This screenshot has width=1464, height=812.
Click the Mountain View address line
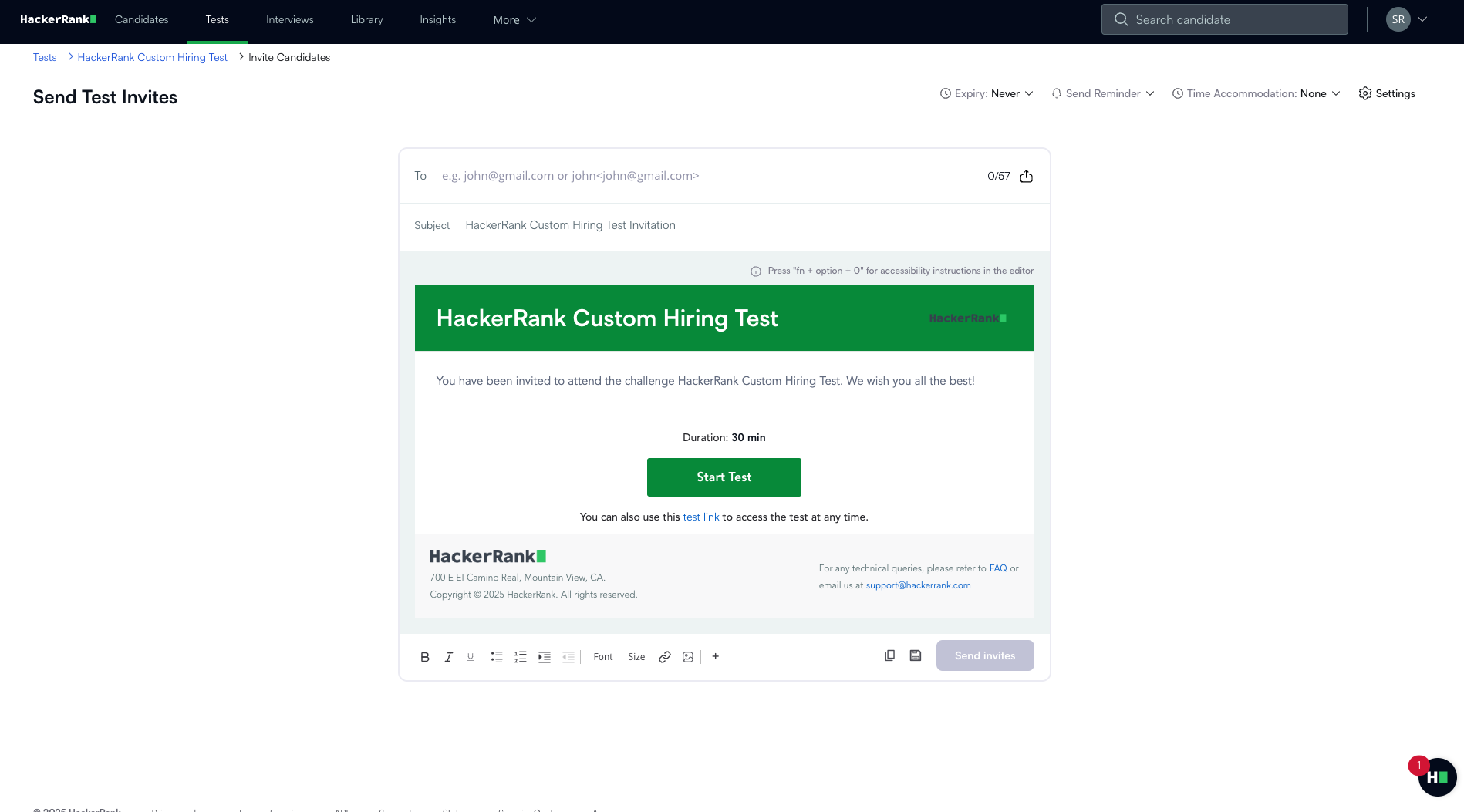518,578
